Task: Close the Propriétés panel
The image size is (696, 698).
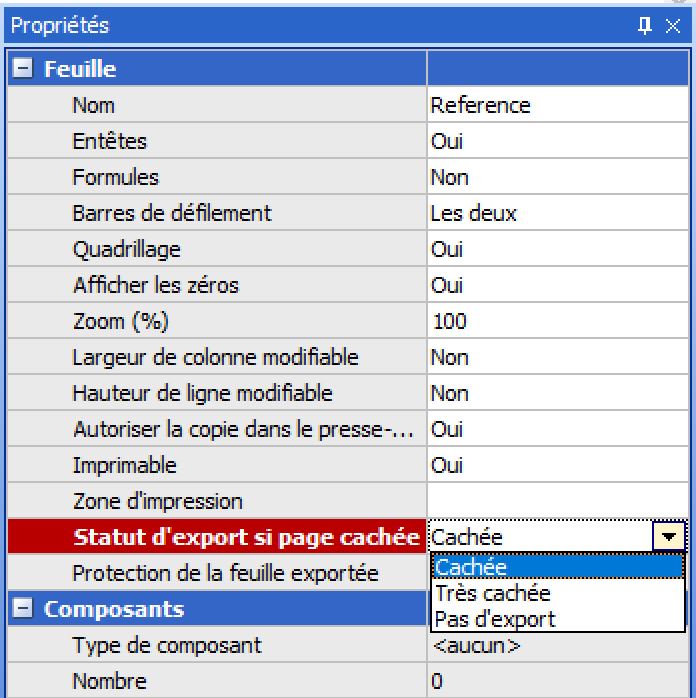Action: point(673,26)
